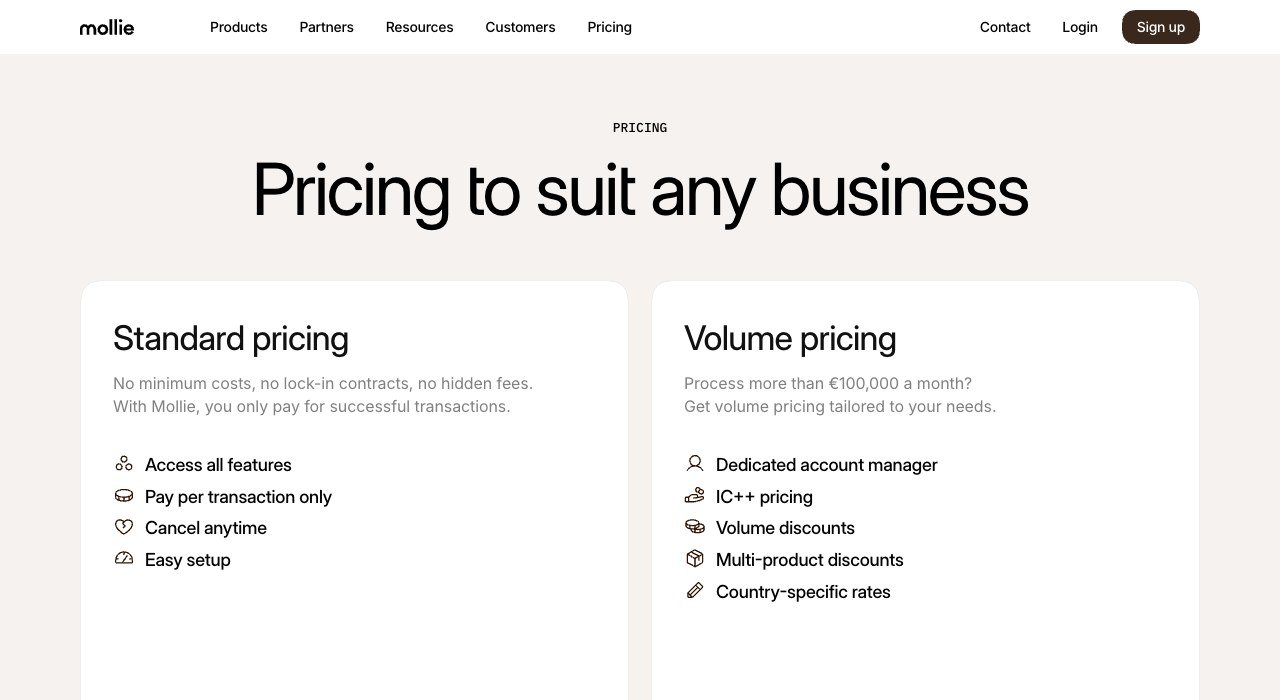Screen dimensions: 1280x700
Task: Click the Country-specific rates pencil icon
Action: 695,591
